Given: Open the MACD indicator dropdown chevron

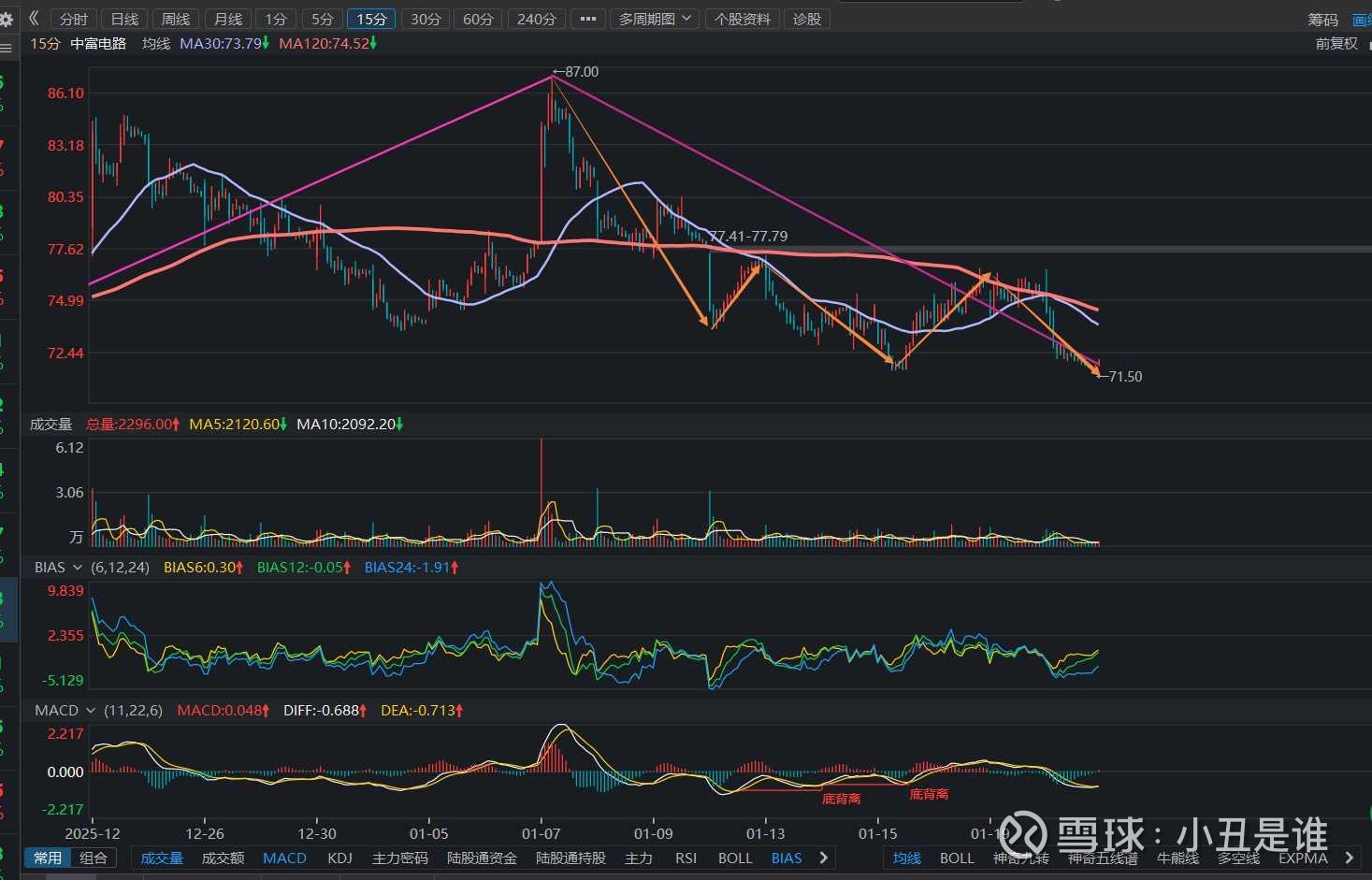Looking at the screenshot, I should [91, 711].
